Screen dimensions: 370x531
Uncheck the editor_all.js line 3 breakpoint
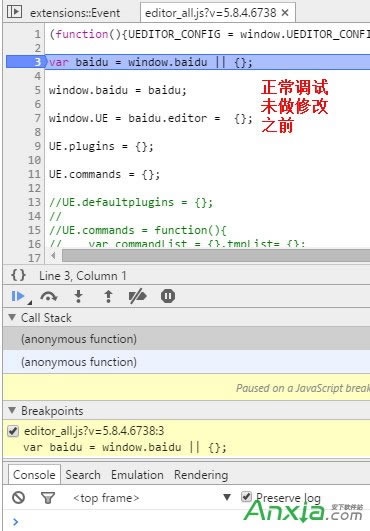pyautogui.click(x=13, y=431)
